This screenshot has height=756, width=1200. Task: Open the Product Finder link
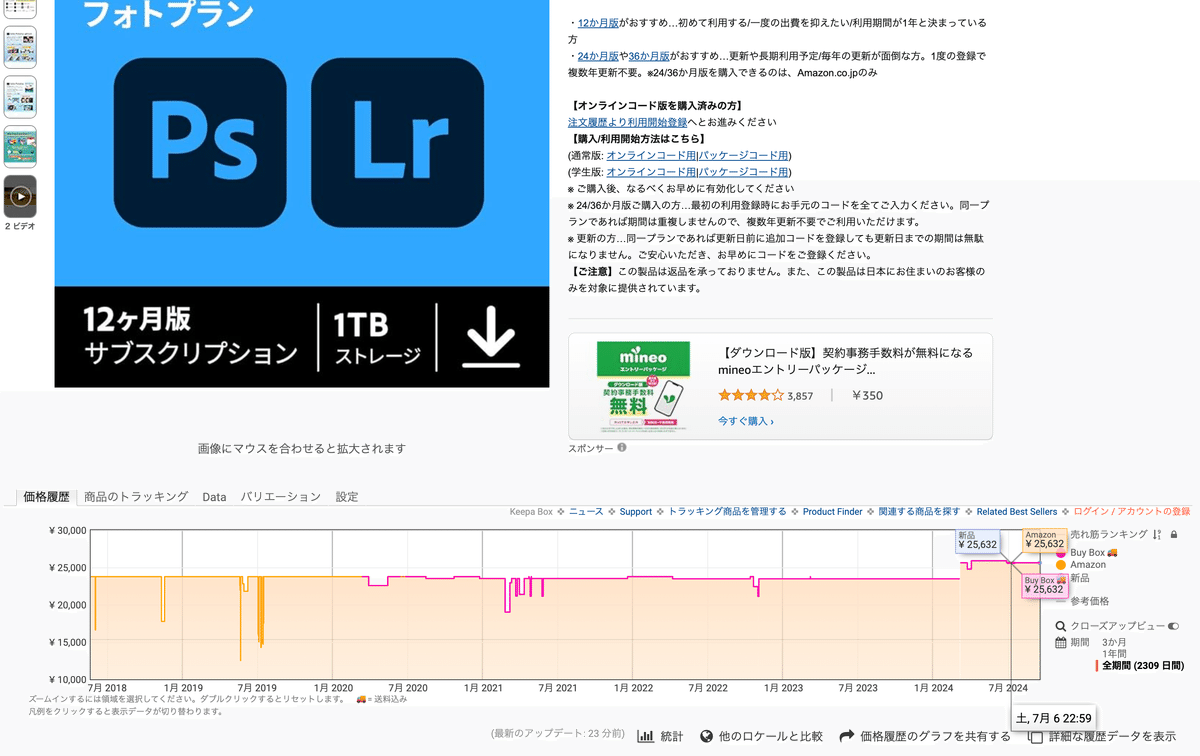point(832,512)
